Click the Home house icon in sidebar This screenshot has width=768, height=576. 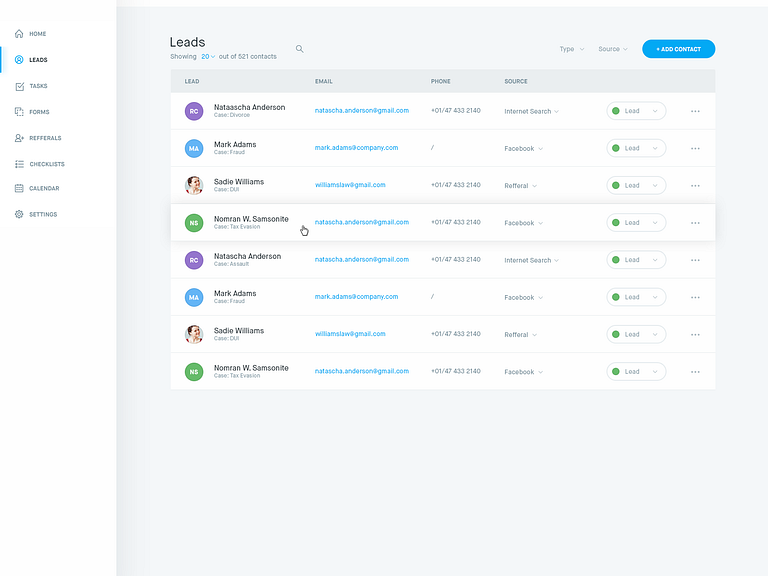pos(19,34)
